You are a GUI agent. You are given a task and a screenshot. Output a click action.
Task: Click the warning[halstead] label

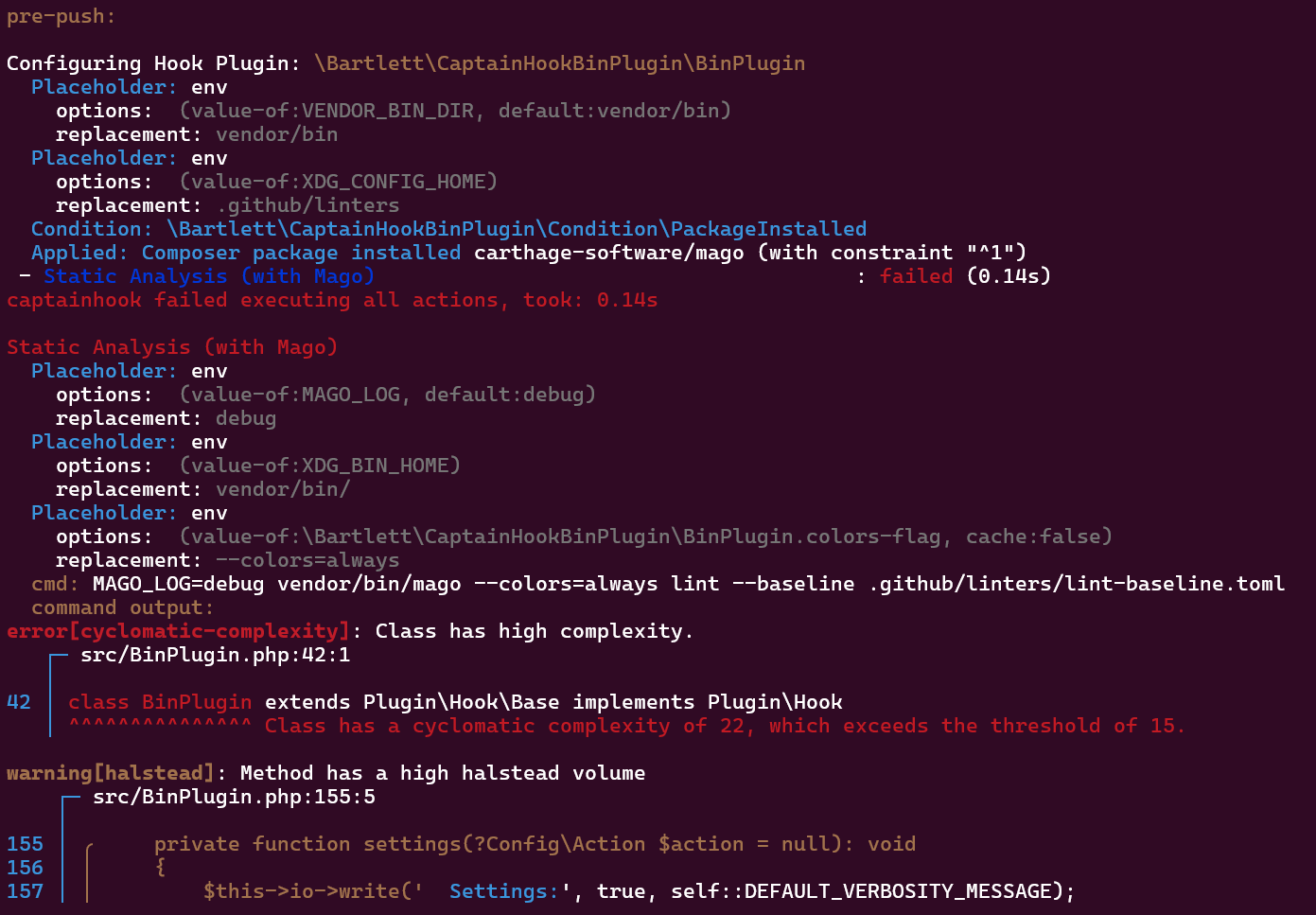click(x=111, y=773)
